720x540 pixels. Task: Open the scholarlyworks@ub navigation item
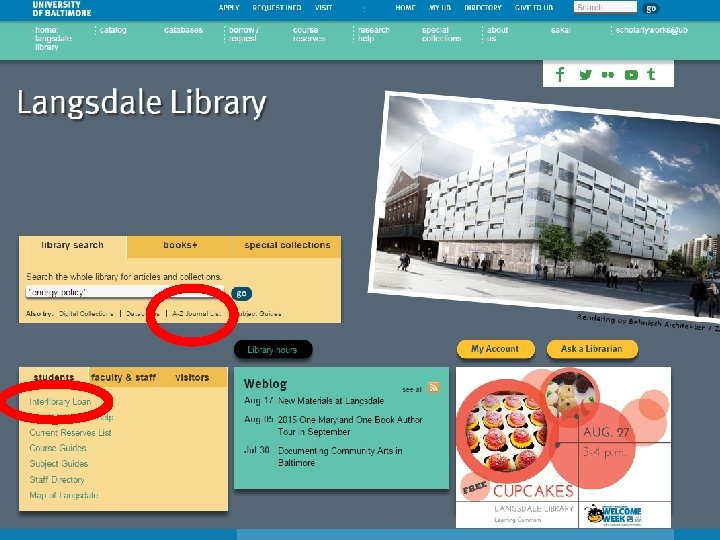click(652, 30)
